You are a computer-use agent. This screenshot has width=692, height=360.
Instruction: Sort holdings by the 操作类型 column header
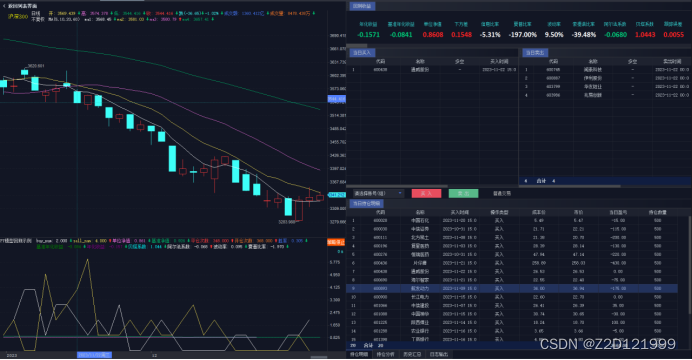(499, 212)
